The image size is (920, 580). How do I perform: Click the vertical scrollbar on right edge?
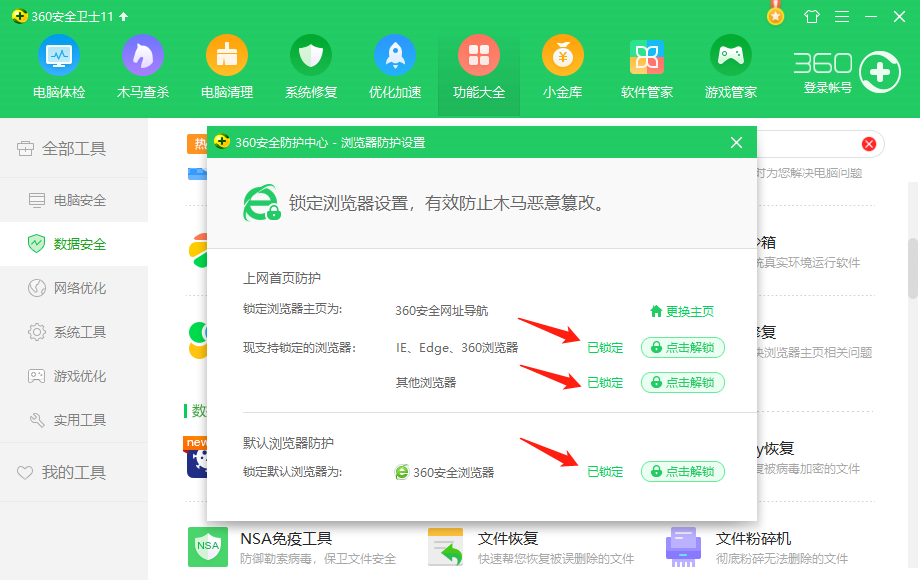(913, 268)
